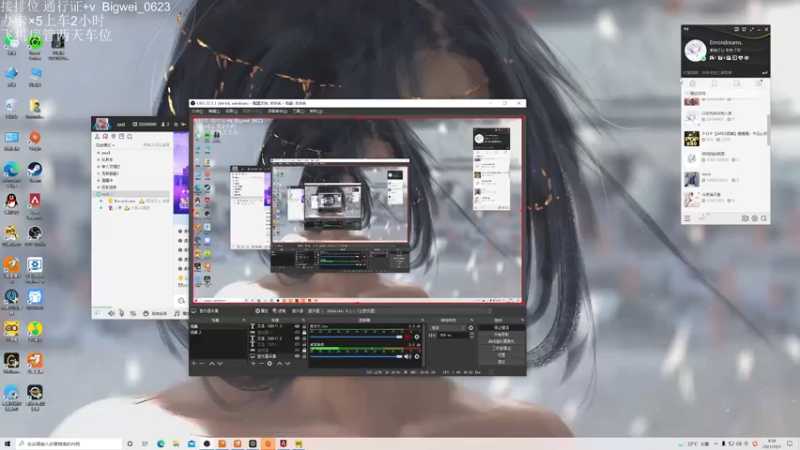Open the OBS Studio desktop shortcut

(x=35, y=235)
